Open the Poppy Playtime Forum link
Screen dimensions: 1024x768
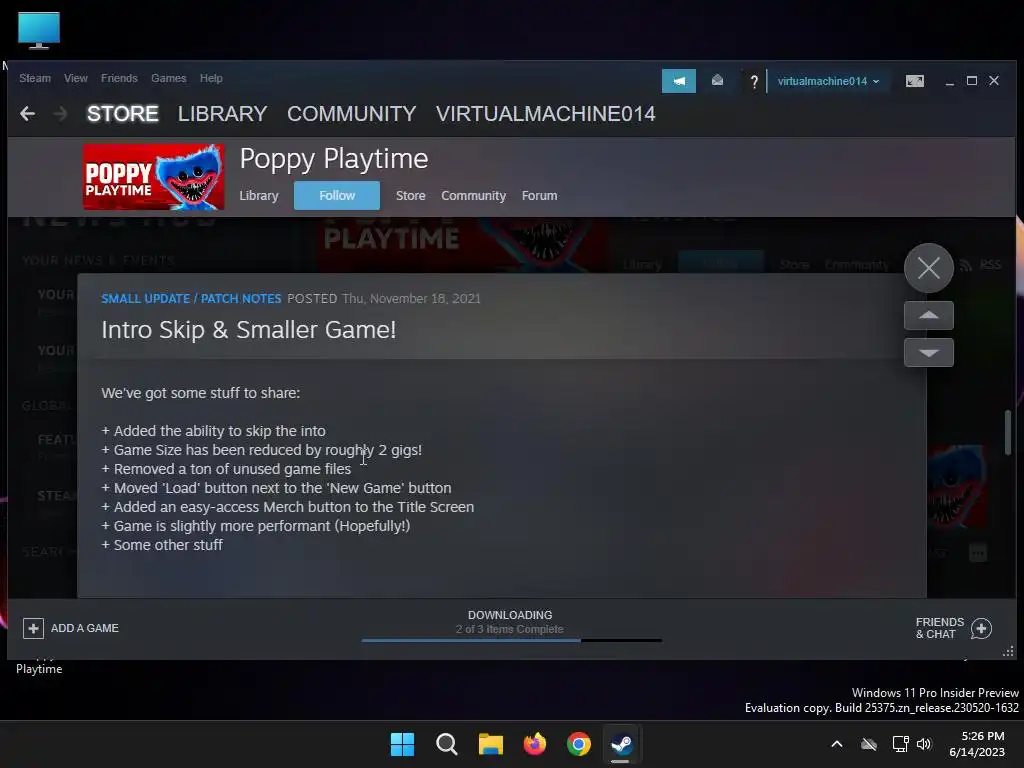click(x=539, y=195)
